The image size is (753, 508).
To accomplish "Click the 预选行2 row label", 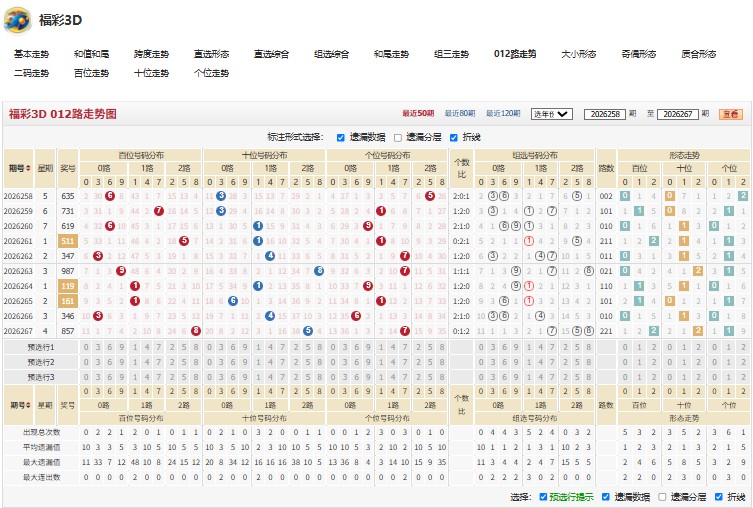I will click(41, 362).
